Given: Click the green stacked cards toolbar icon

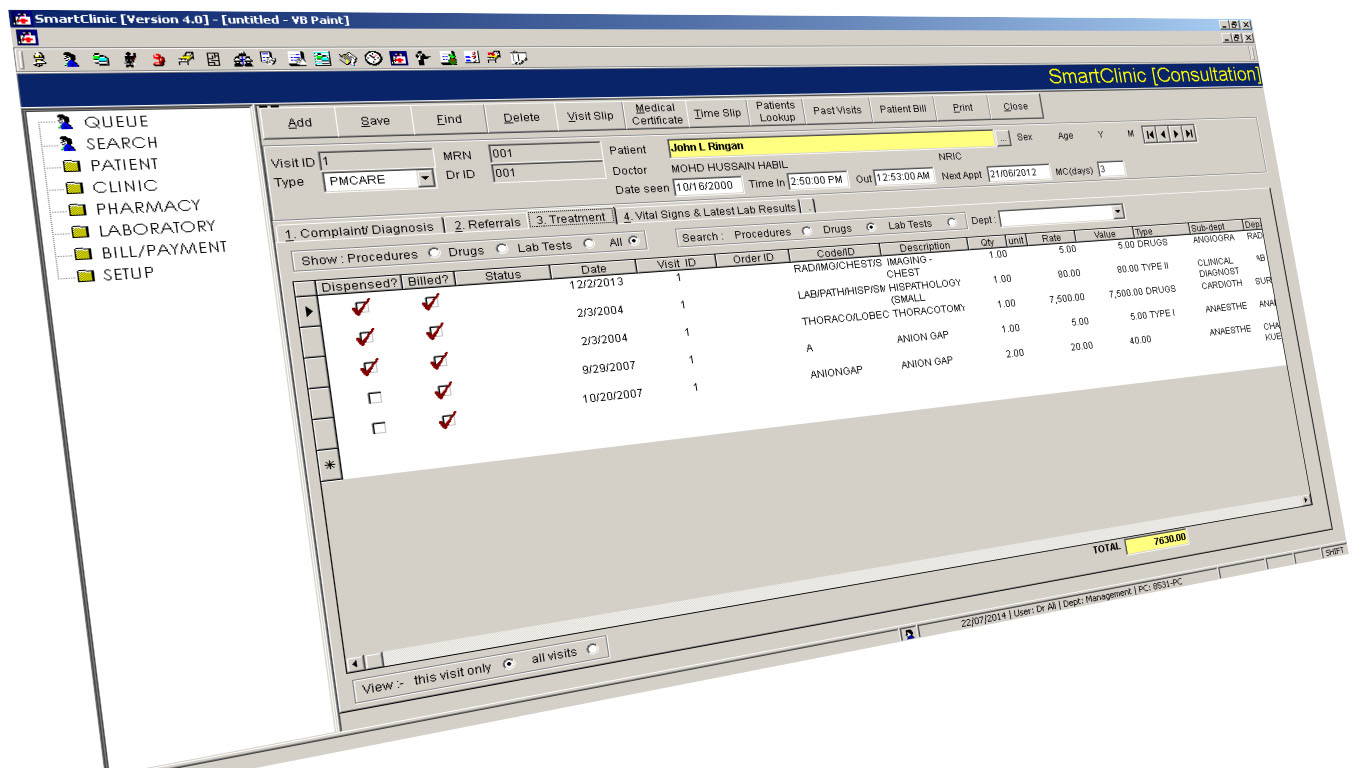Looking at the screenshot, I should tap(101, 59).
